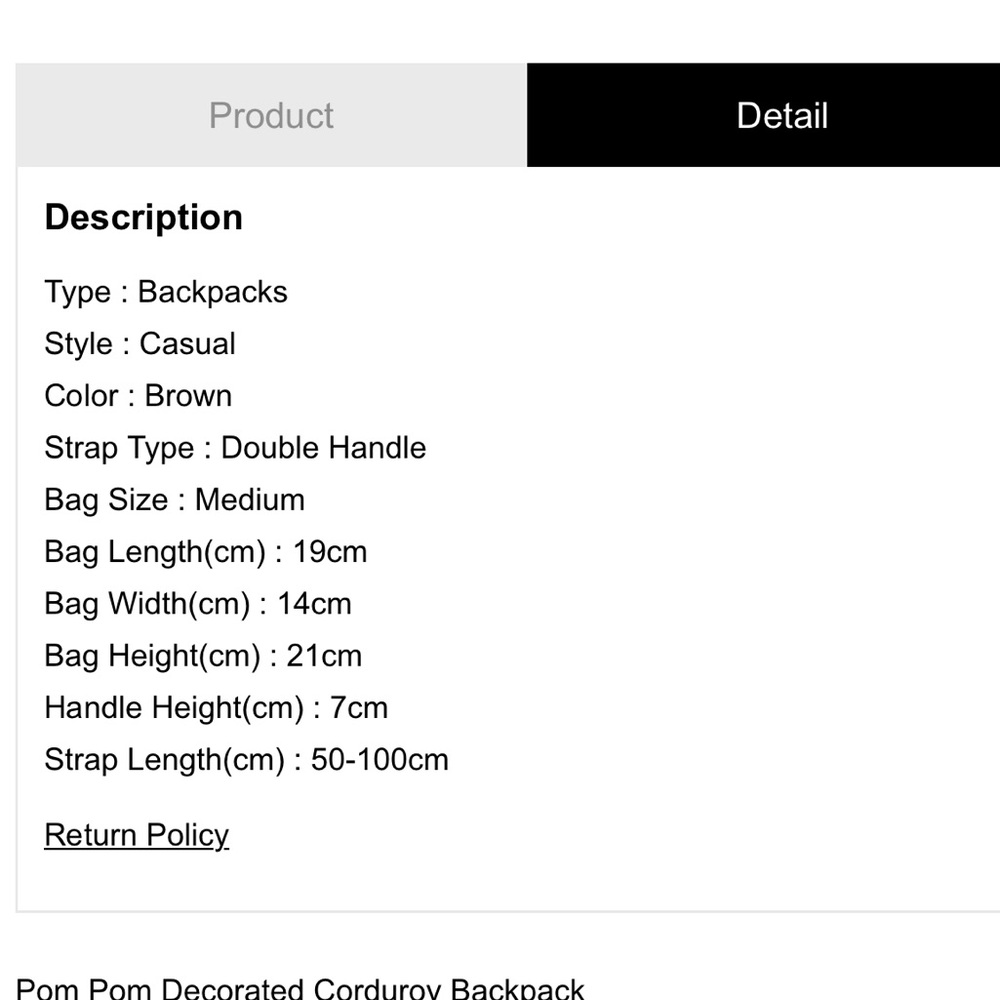
Task: Click the Double Handle value text
Action: [x=323, y=448]
